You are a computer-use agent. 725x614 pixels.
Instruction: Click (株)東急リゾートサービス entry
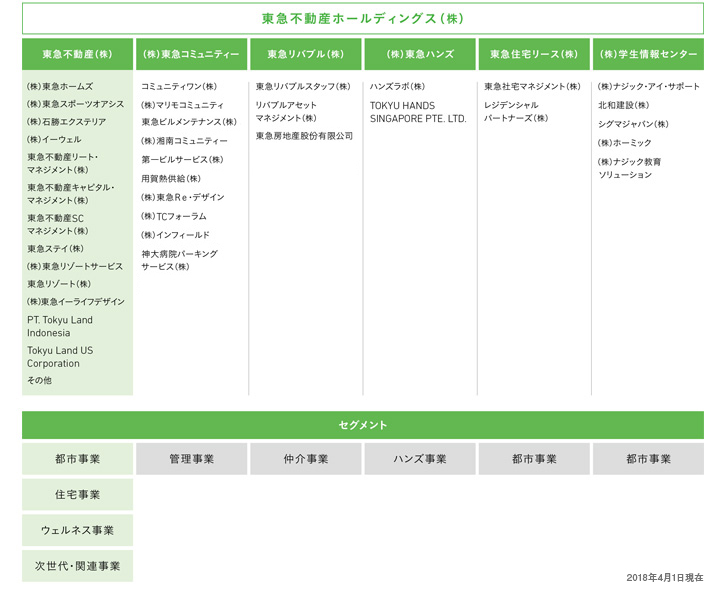pyautogui.click(x=74, y=266)
